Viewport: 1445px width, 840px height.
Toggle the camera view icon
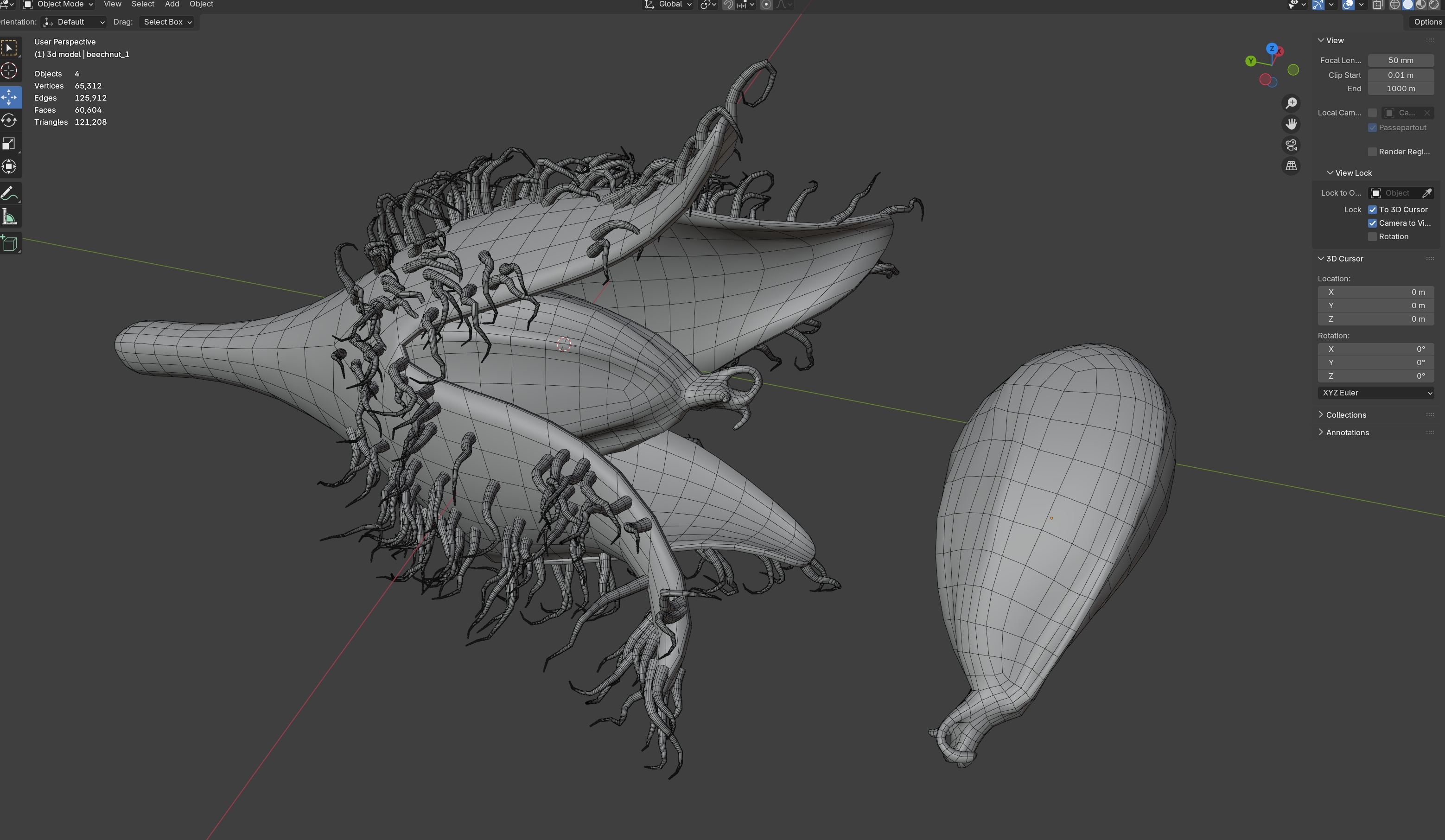pyautogui.click(x=1291, y=145)
